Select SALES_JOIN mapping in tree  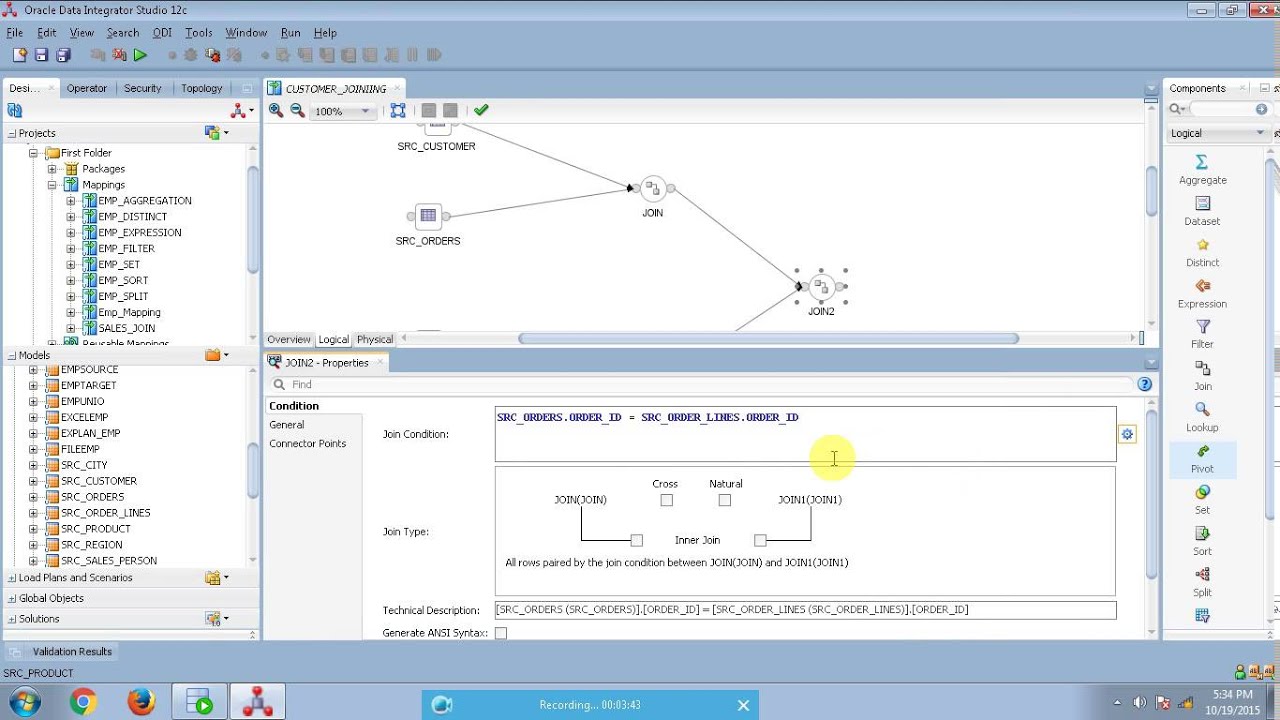[x=126, y=328]
